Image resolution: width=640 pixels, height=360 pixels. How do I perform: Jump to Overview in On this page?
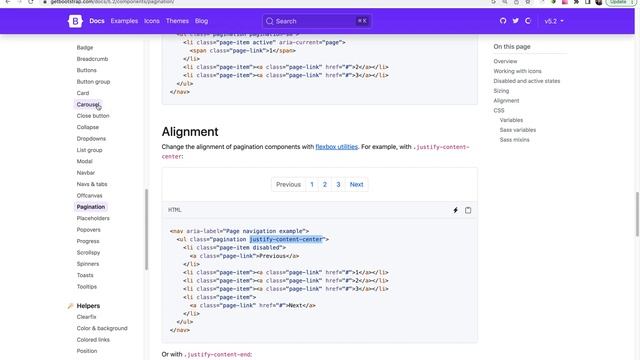pos(505,61)
